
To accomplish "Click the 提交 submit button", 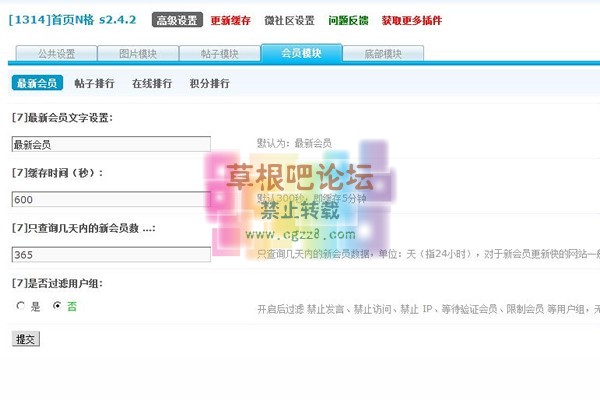I will [26, 339].
